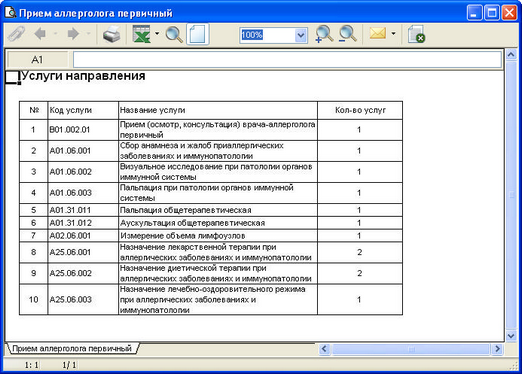Minimize the report window

pos(474,13)
